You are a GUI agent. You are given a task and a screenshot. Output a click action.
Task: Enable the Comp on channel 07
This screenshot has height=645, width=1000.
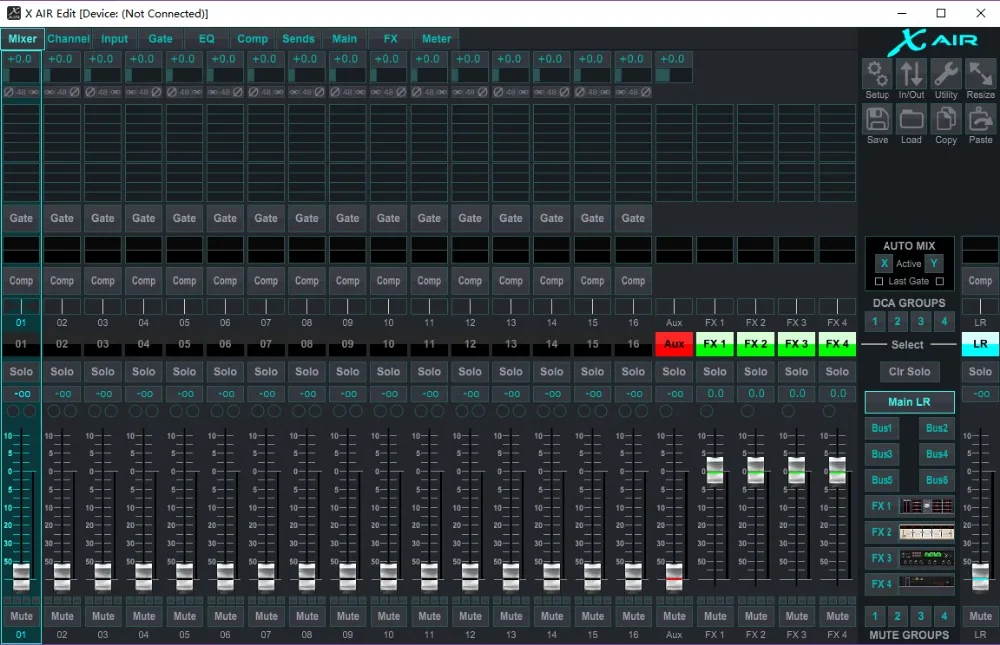click(x=266, y=281)
